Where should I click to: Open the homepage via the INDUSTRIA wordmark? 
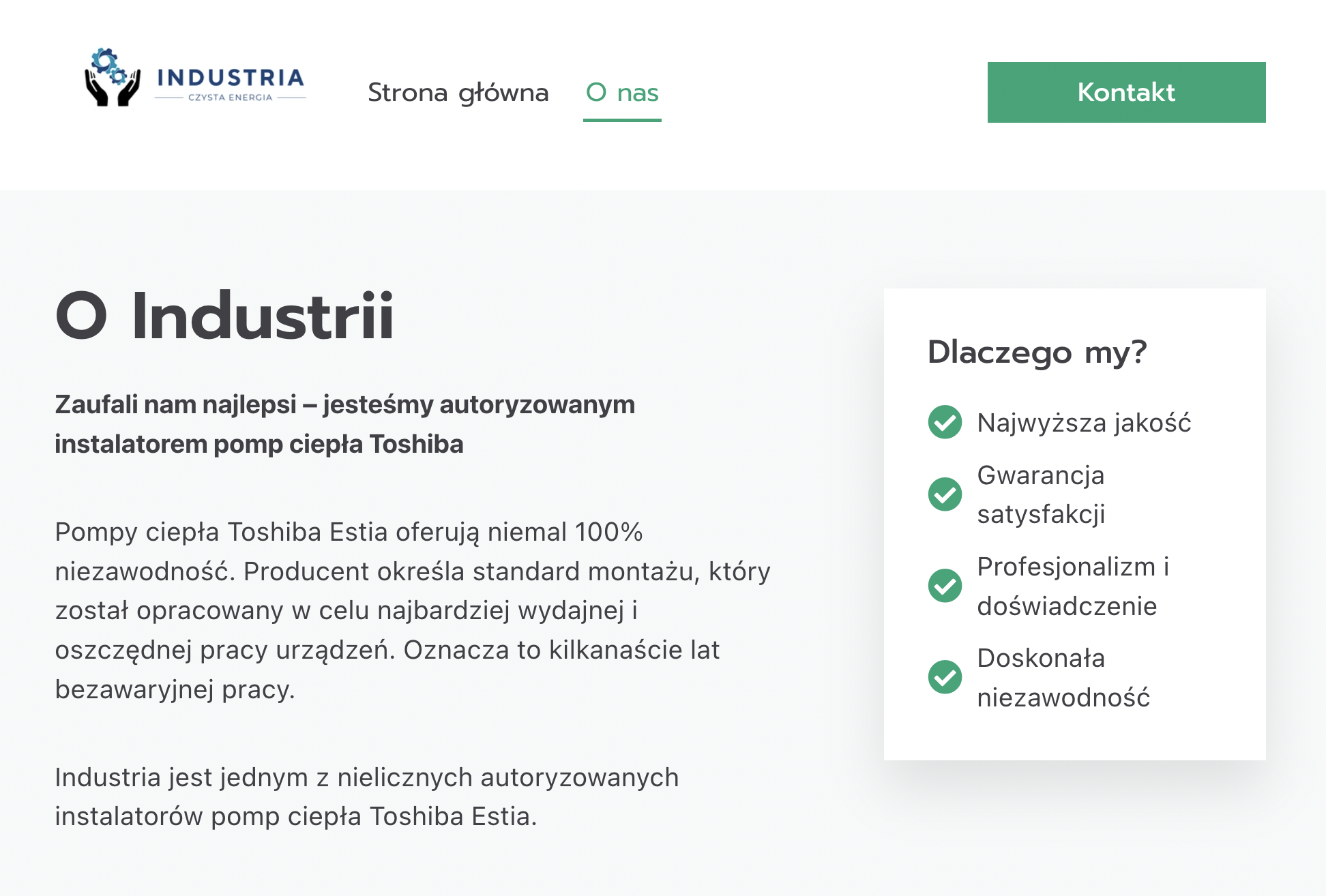click(x=231, y=77)
